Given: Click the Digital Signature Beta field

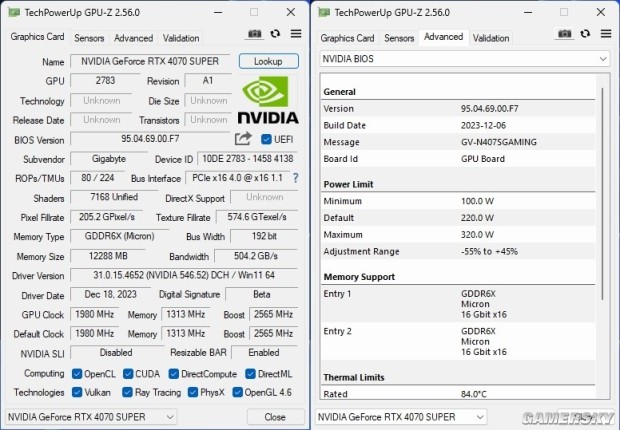Looking at the screenshot, I should point(261,294).
